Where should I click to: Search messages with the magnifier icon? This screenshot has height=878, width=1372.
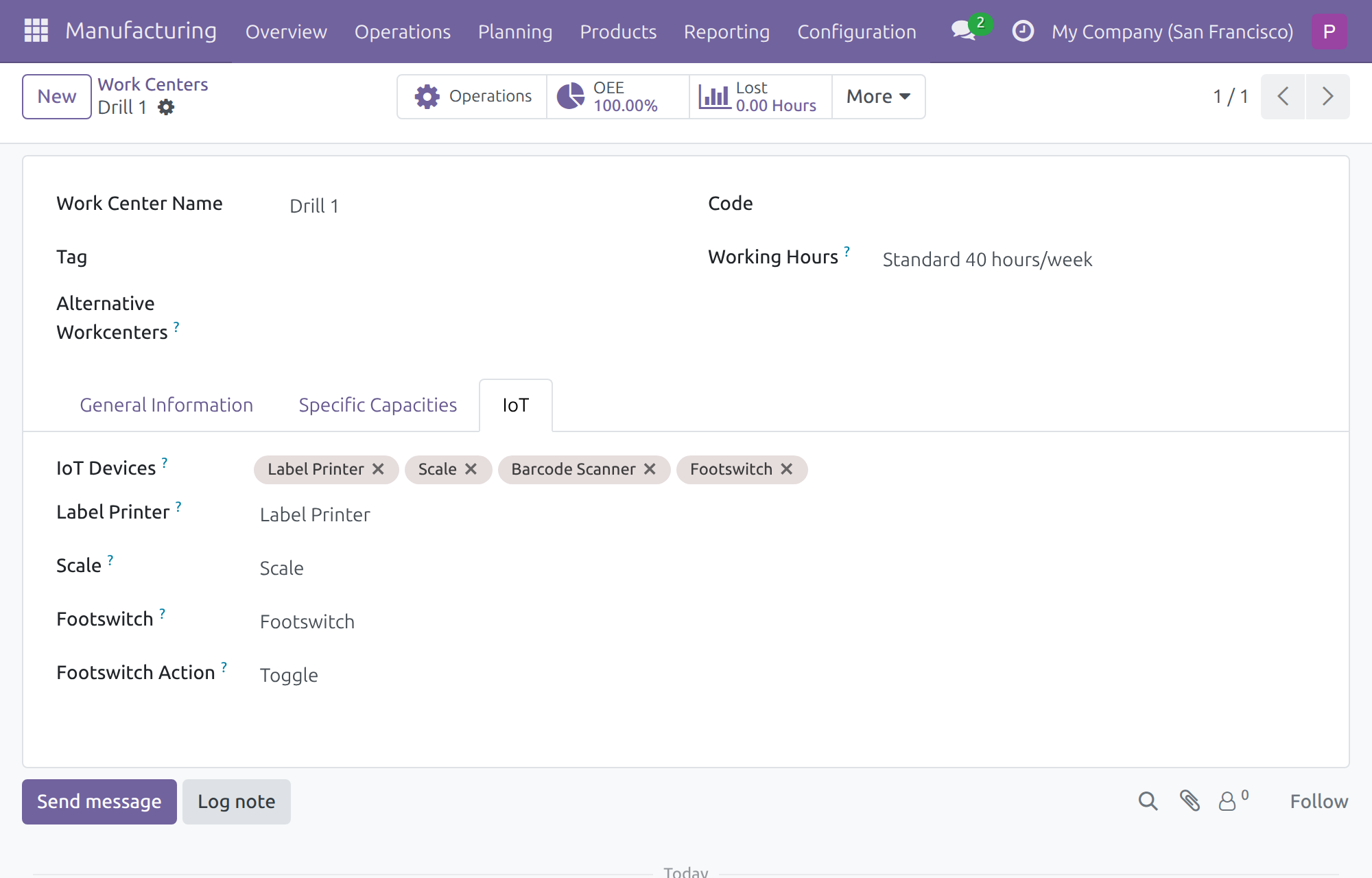[1148, 801]
